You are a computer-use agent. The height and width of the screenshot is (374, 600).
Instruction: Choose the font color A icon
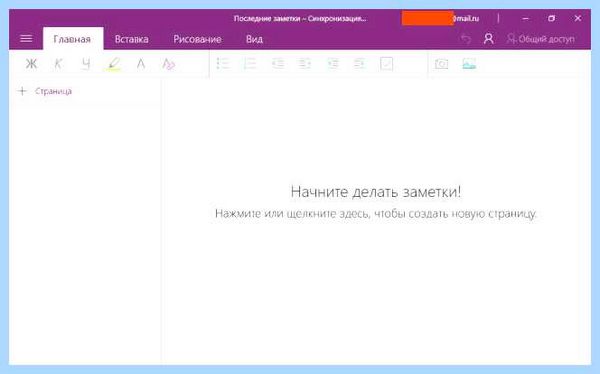[x=141, y=64]
